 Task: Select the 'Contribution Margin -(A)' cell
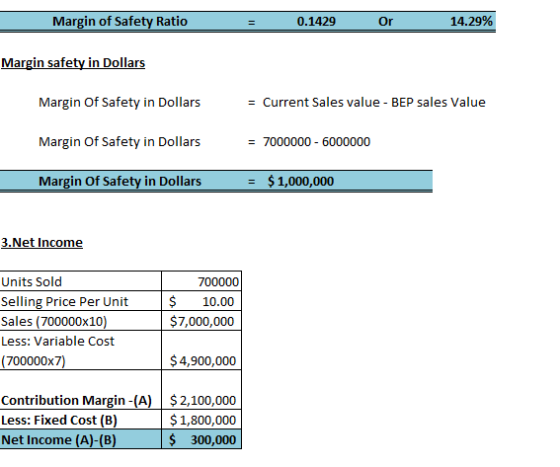click(x=81, y=390)
